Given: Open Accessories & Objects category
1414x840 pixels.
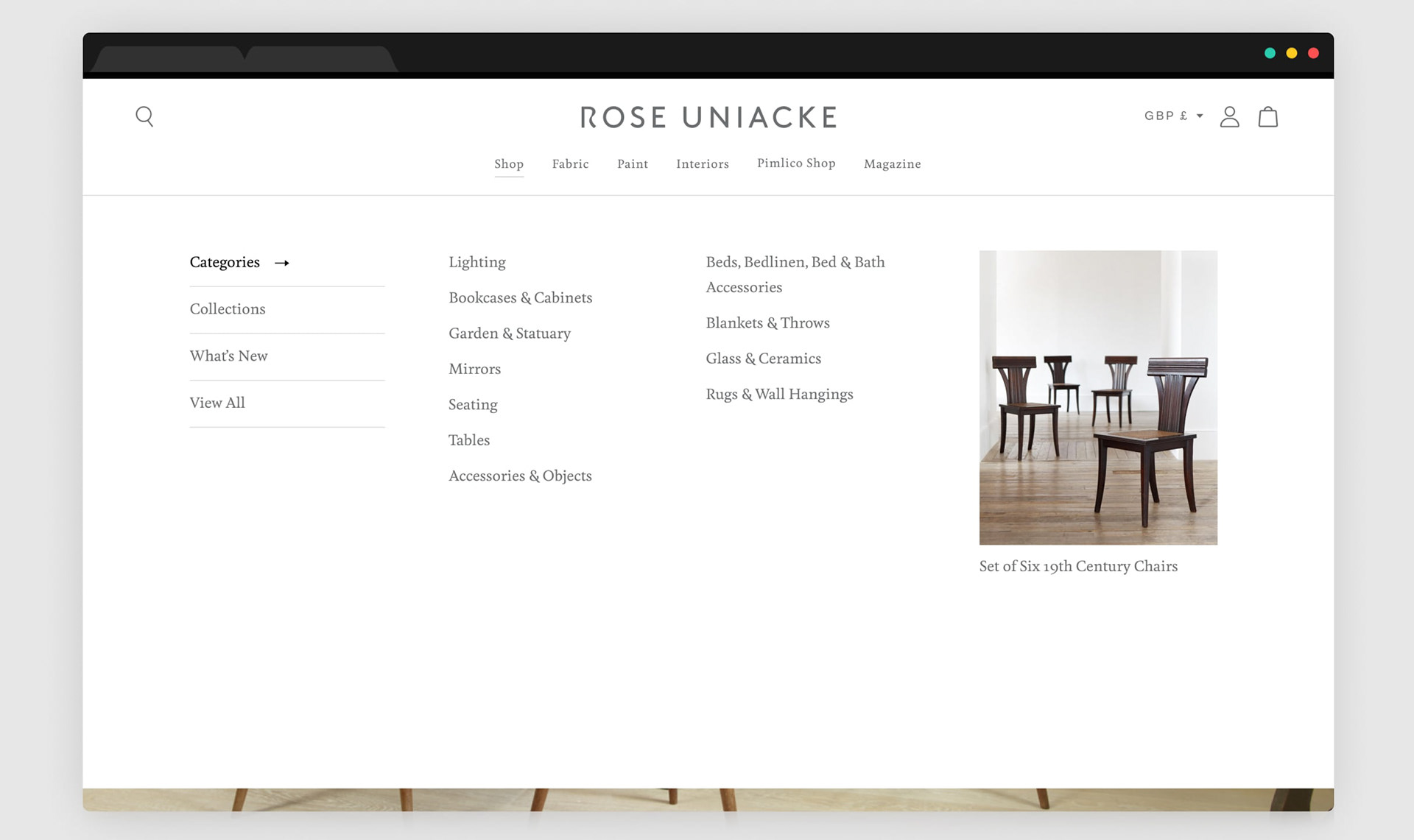Looking at the screenshot, I should 520,476.
